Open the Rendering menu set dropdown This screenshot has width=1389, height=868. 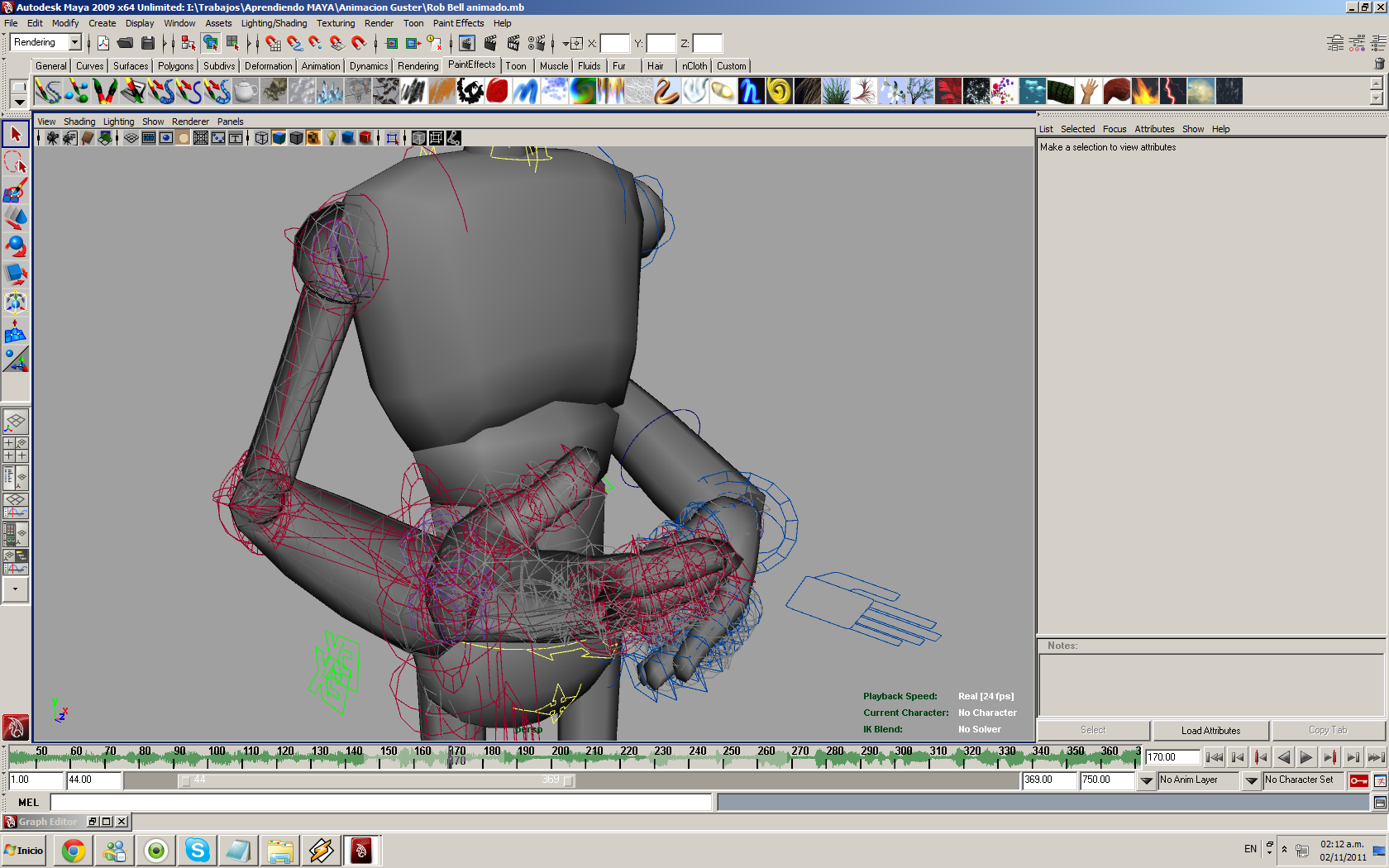pyautogui.click(x=75, y=42)
